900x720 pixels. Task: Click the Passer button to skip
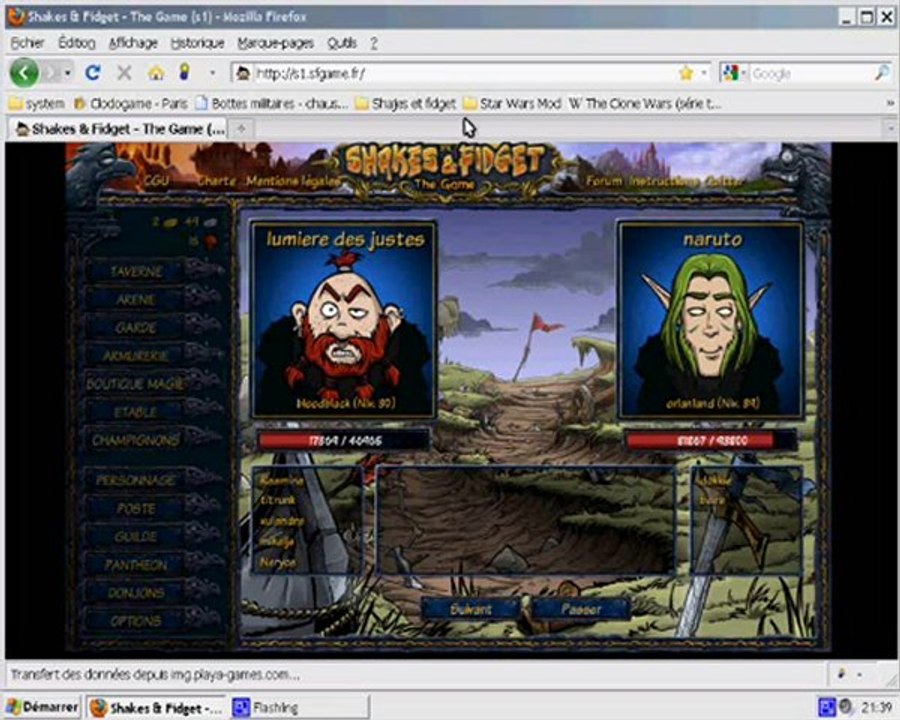(581, 609)
